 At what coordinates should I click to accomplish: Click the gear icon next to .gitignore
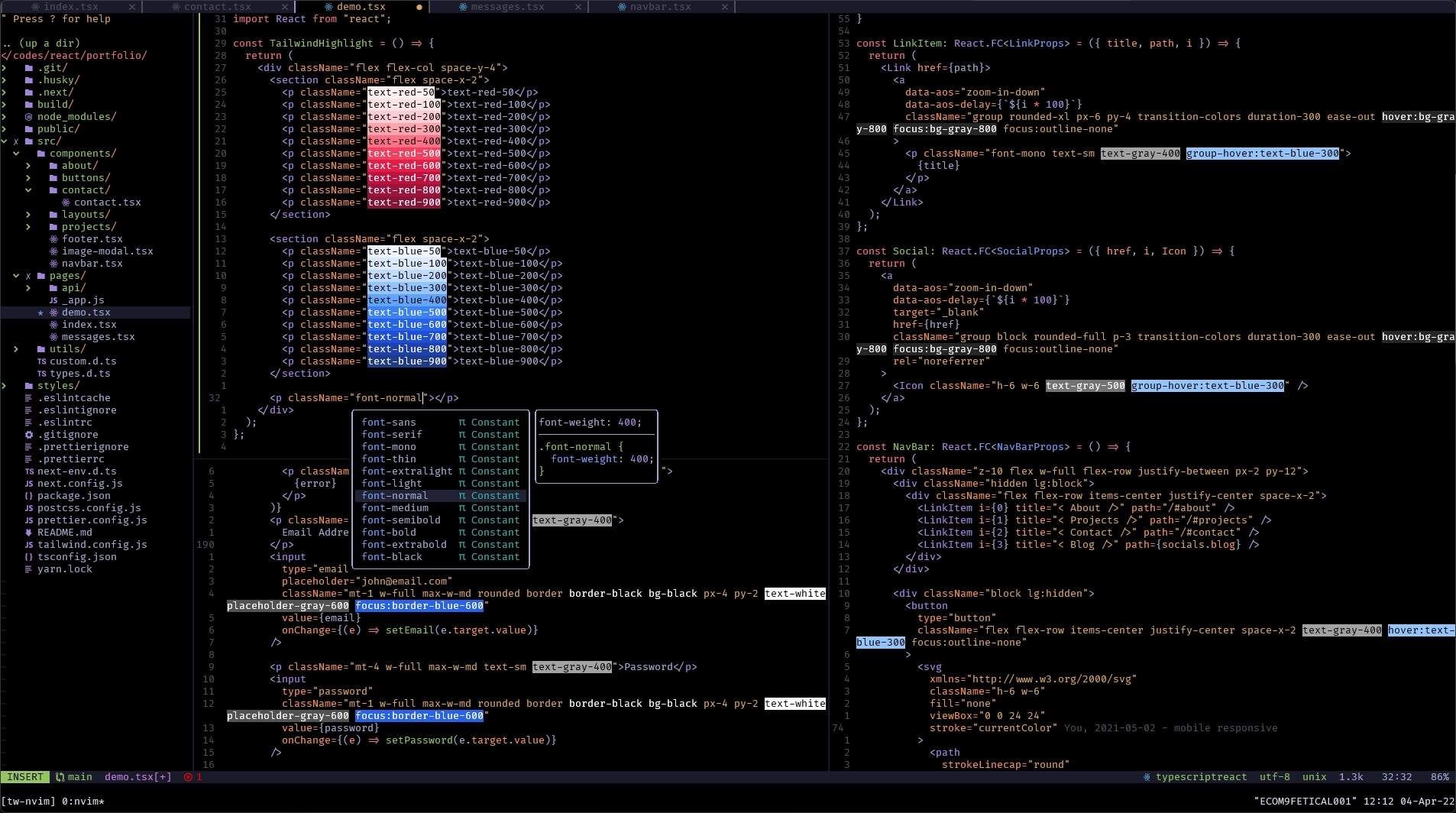click(x=28, y=434)
